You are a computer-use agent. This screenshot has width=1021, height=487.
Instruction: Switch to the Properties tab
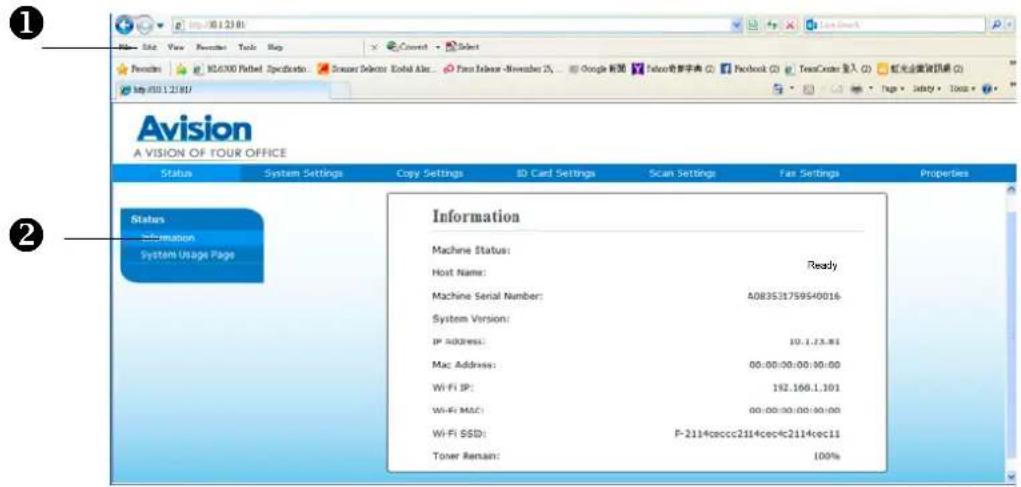tap(944, 173)
